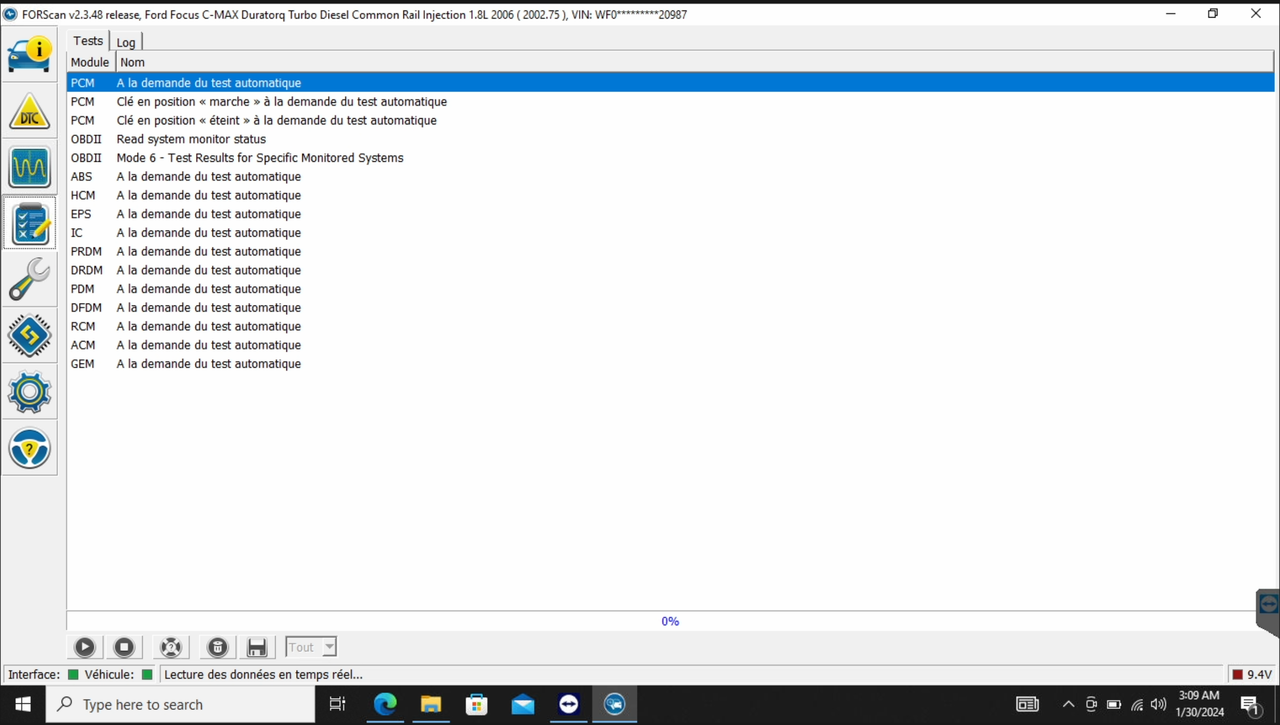Click the Nom column header
Viewport: 1280px width, 725px height.
(132, 62)
